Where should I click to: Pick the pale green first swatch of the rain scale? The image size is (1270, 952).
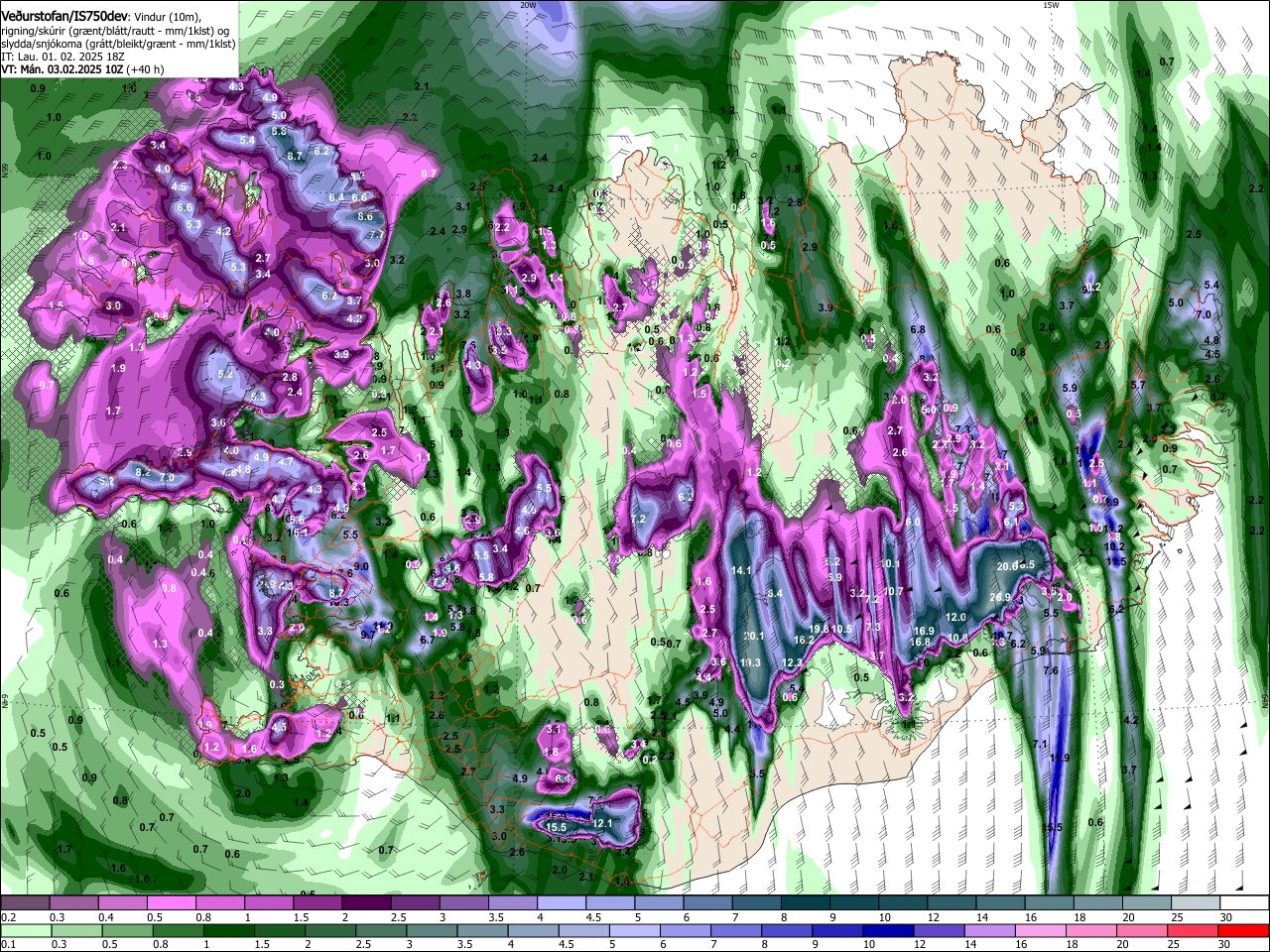coord(26,930)
